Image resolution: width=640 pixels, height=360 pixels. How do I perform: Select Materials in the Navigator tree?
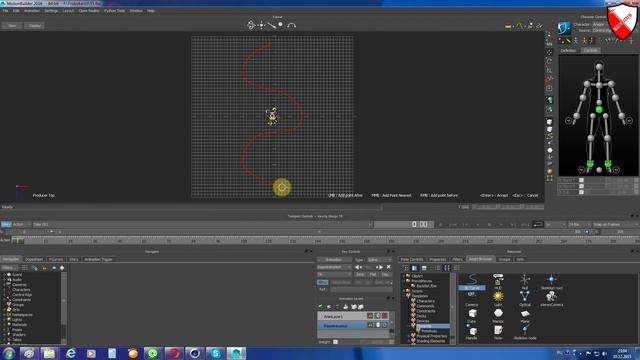19,325
